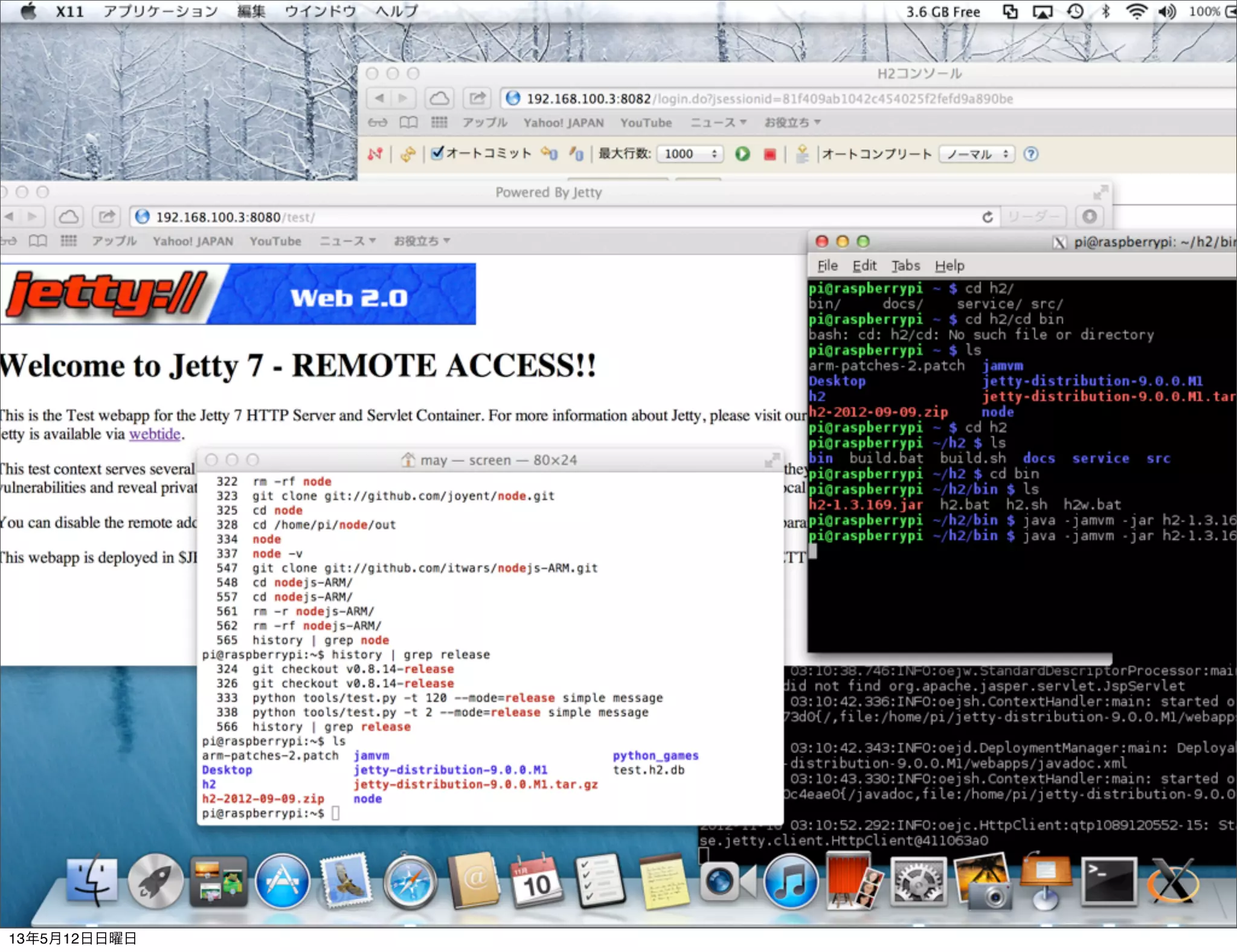Toggle the オートコミット checkbox
The height and width of the screenshot is (952, 1237).
pyautogui.click(x=437, y=153)
